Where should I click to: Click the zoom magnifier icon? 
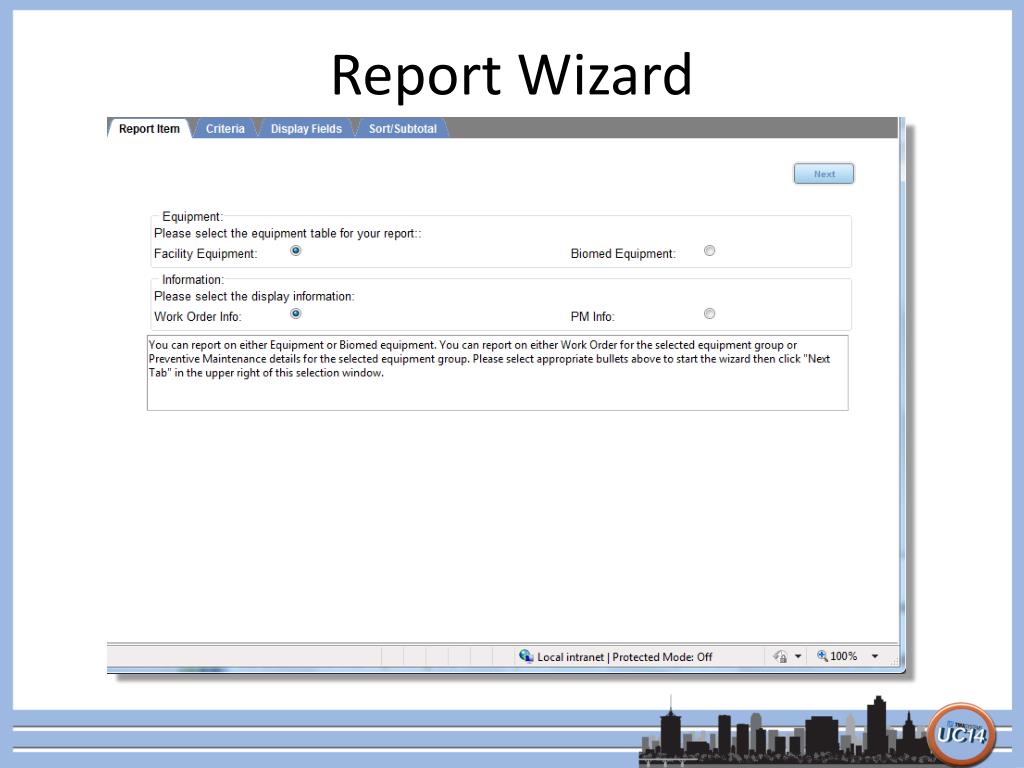[822, 656]
